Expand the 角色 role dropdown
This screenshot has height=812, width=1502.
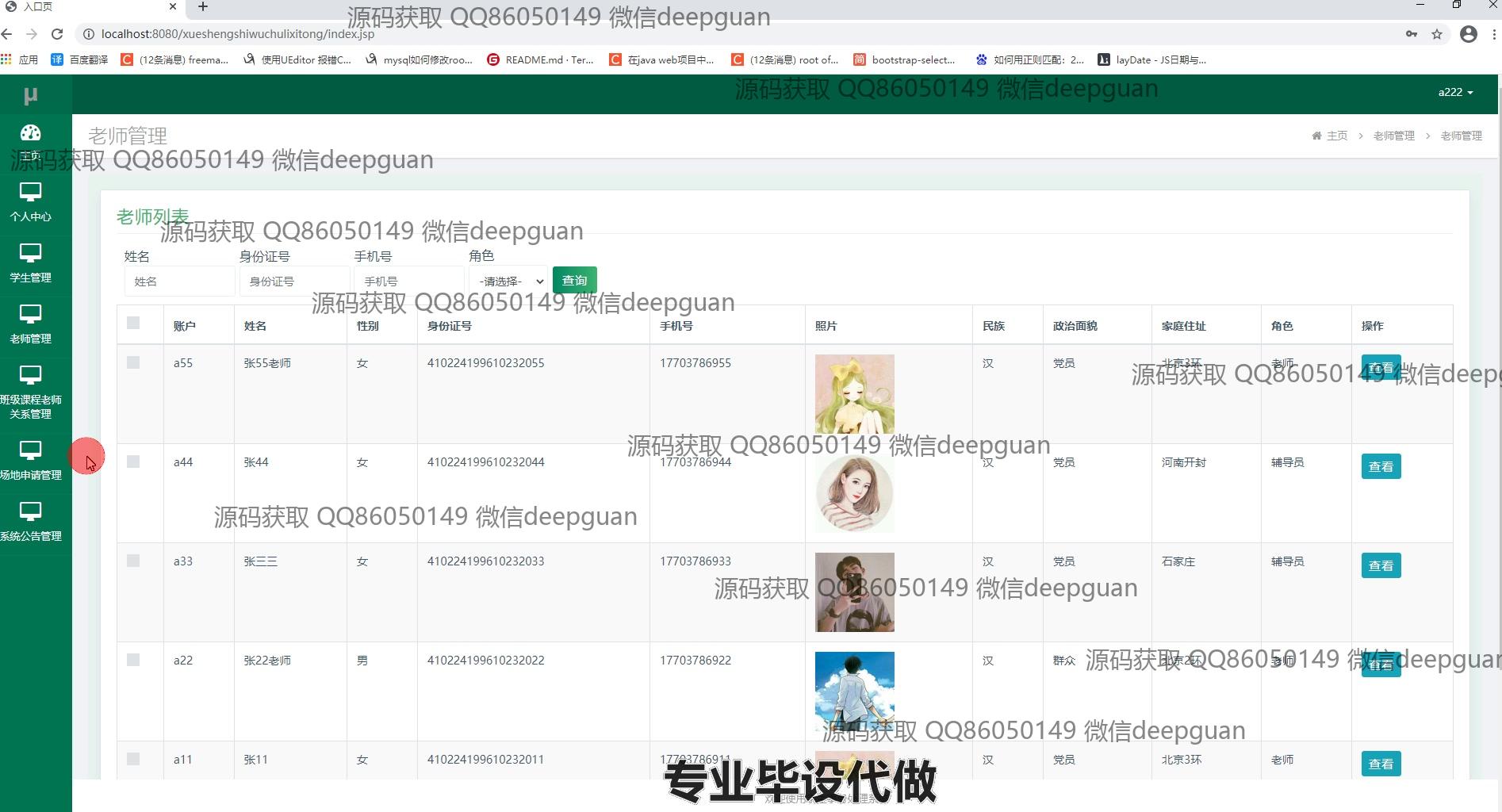(510, 281)
